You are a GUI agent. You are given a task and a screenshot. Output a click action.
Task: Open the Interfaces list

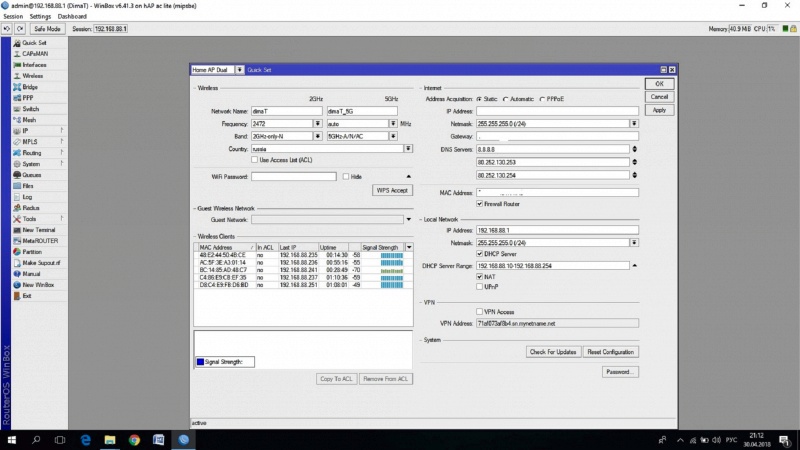(x=34, y=65)
